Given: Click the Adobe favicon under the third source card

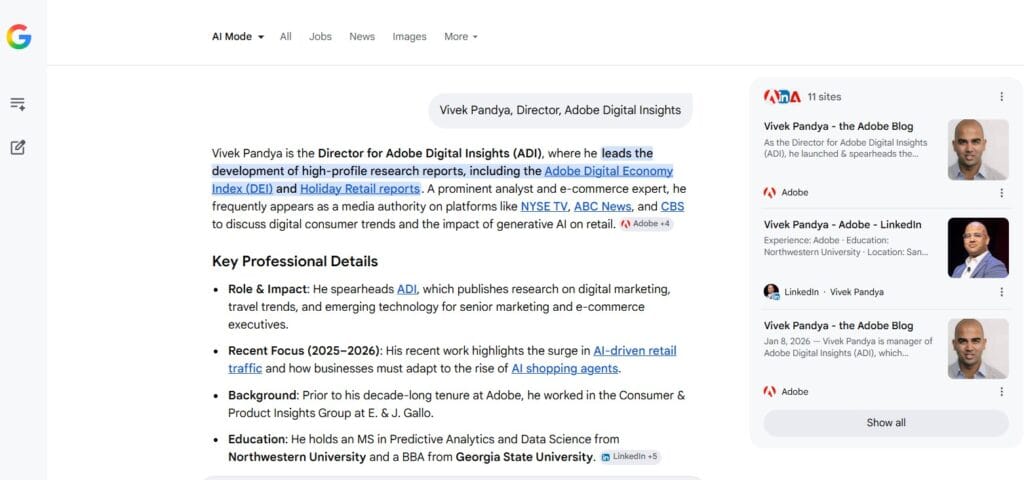Looking at the screenshot, I should tap(770, 392).
